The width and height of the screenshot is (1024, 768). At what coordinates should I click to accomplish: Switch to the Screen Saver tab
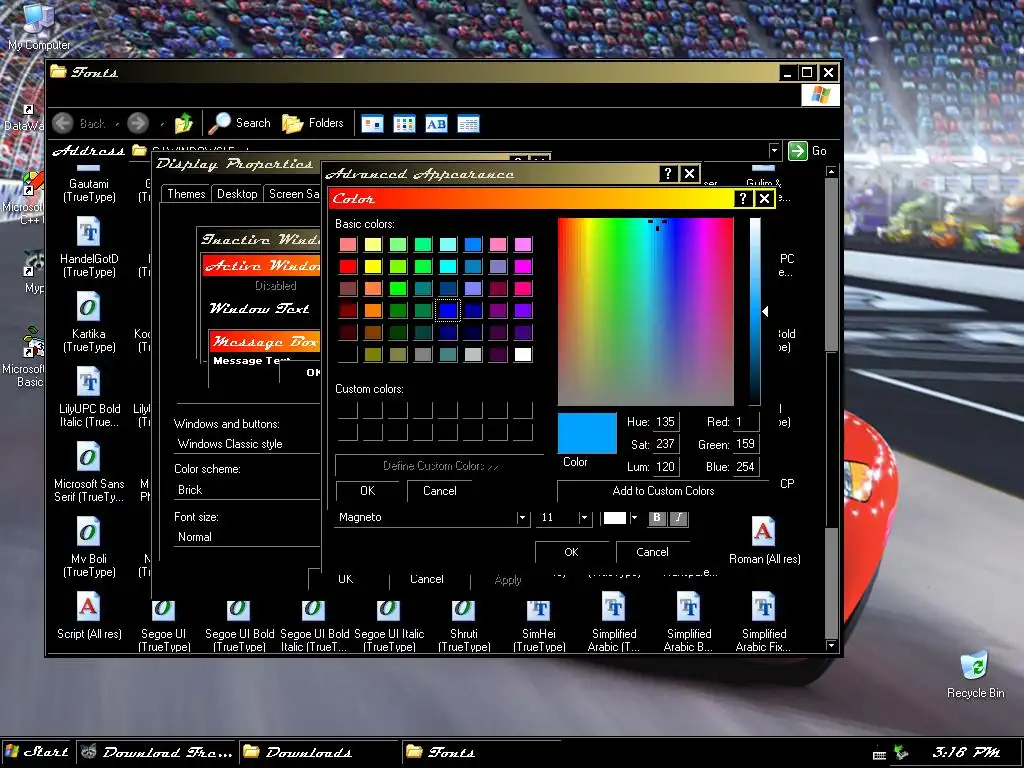(x=293, y=194)
